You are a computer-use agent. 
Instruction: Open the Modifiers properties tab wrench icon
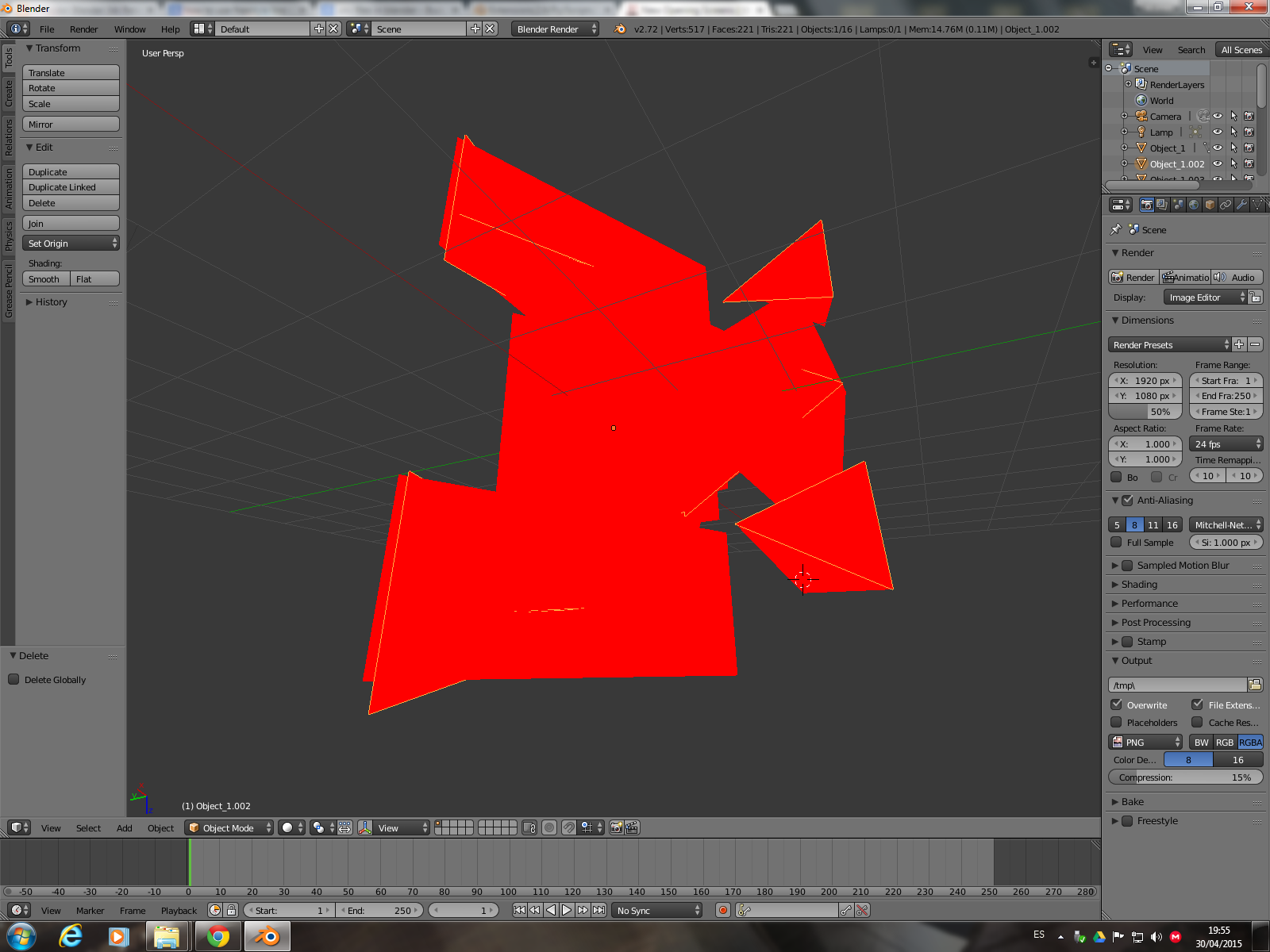[x=1241, y=205]
